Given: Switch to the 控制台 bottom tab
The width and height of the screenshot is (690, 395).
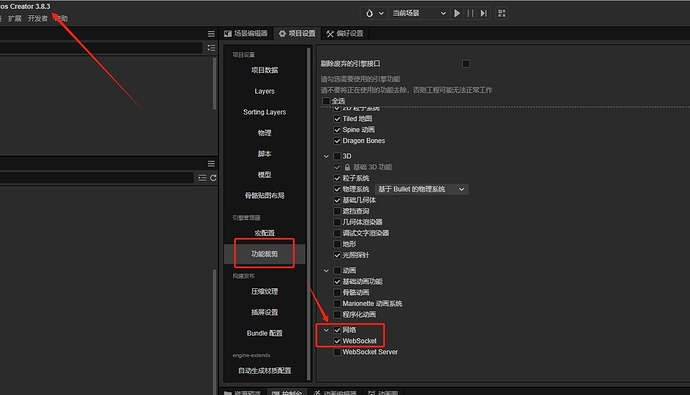Looking at the screenshot, I should point(287,392).
